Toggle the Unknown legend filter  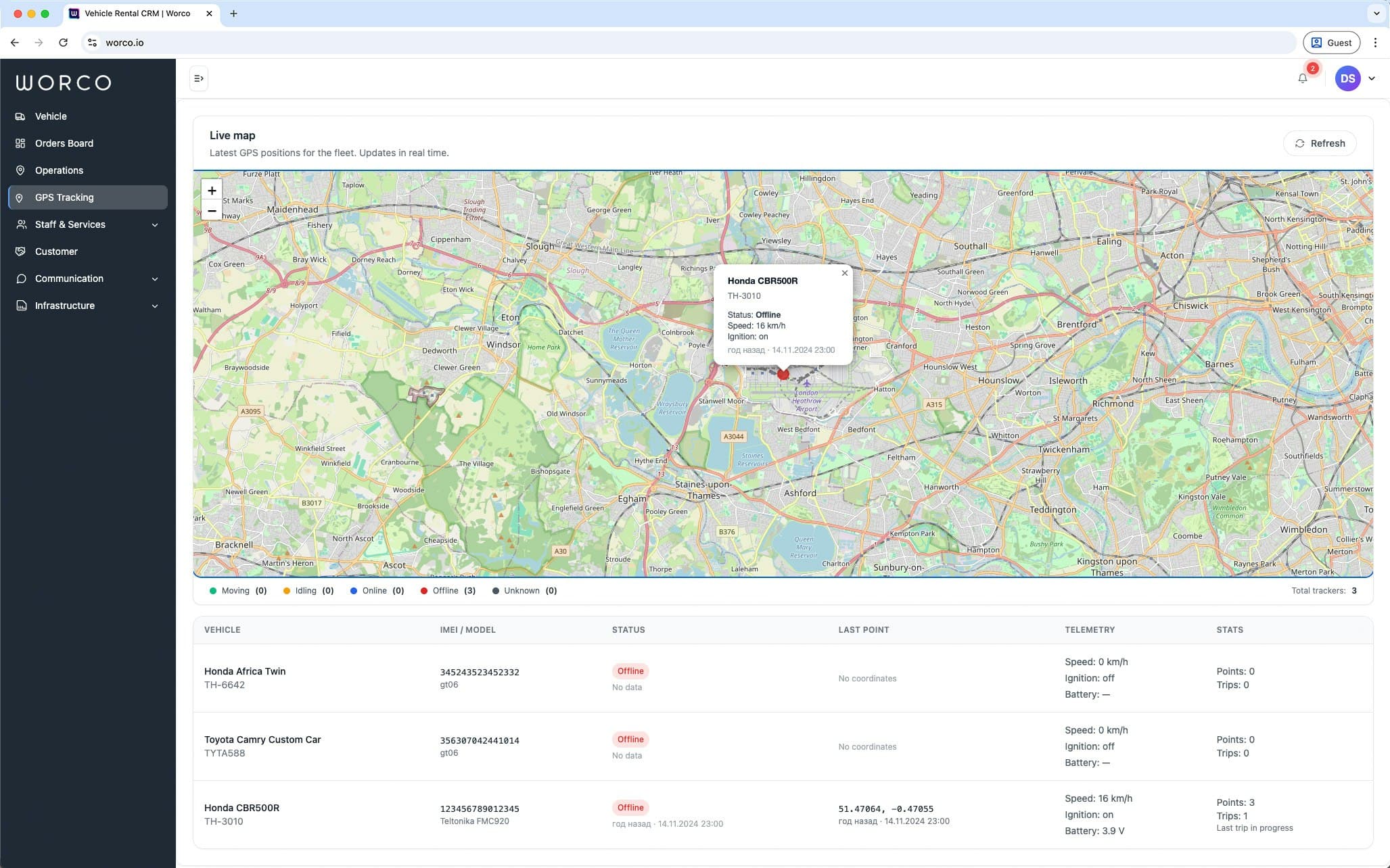pos(523,590)
